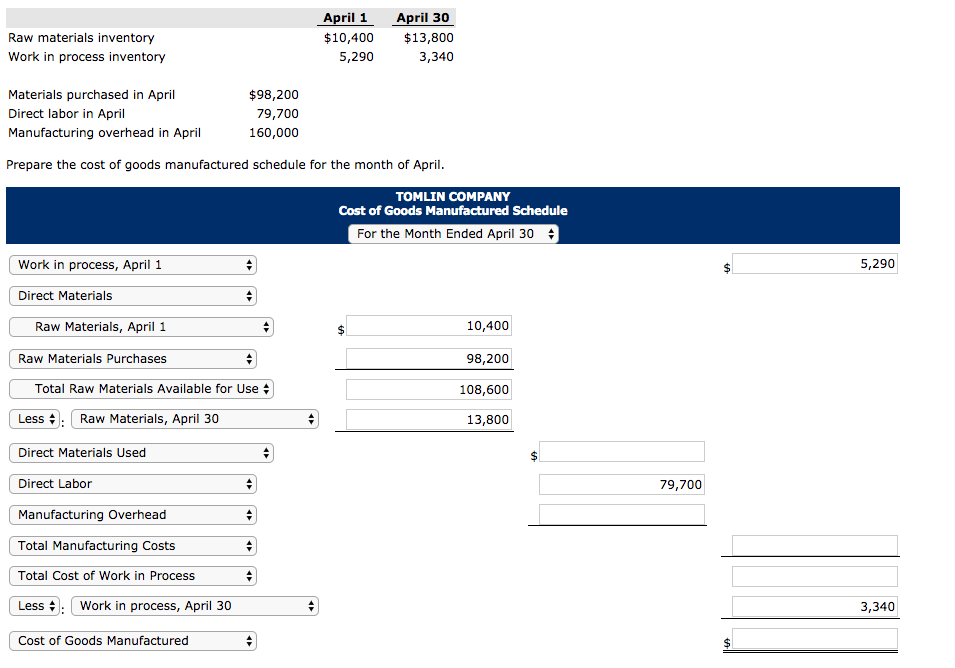The width and height of the screenshot is (955, 668).
Task: Click the '$98,200' materials purchased value
Action: click(273, 95)
